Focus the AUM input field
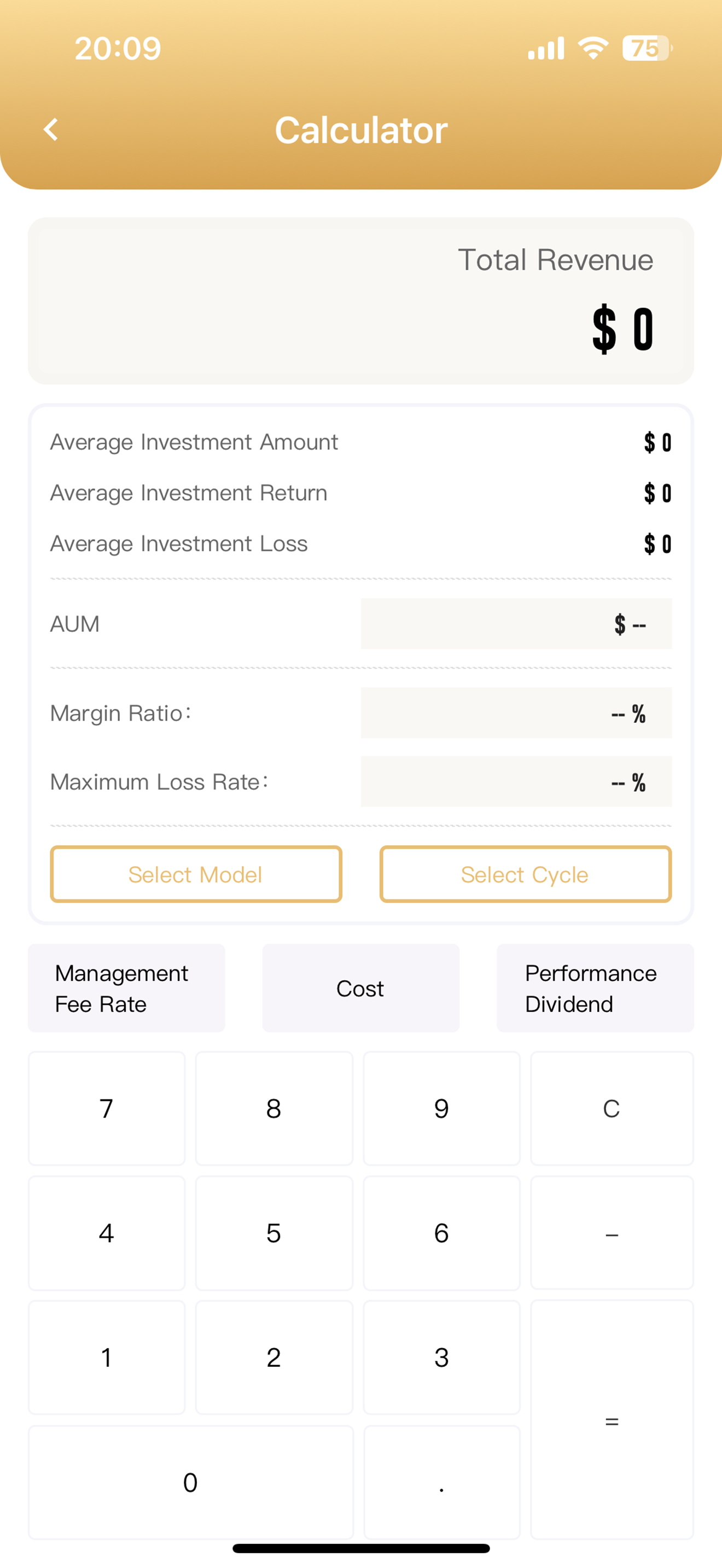 pyautogui.click(x=516, y=624)
